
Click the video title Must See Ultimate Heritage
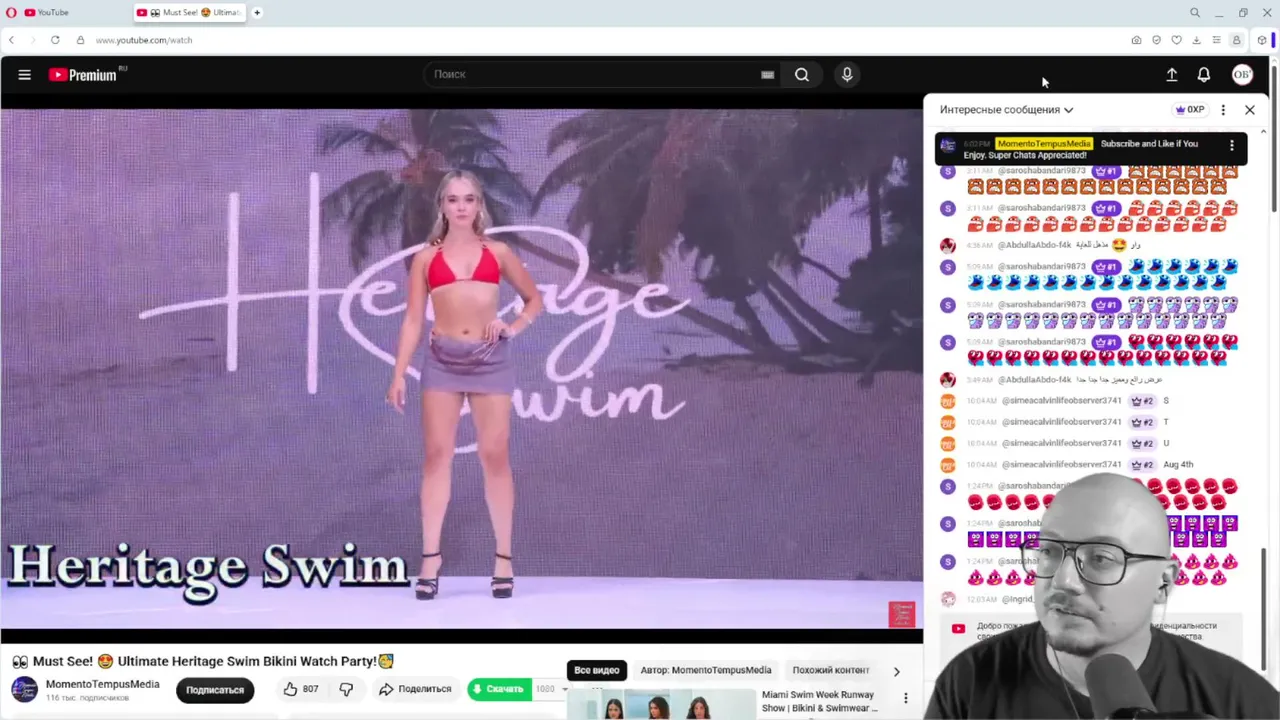tap(203, 661)
